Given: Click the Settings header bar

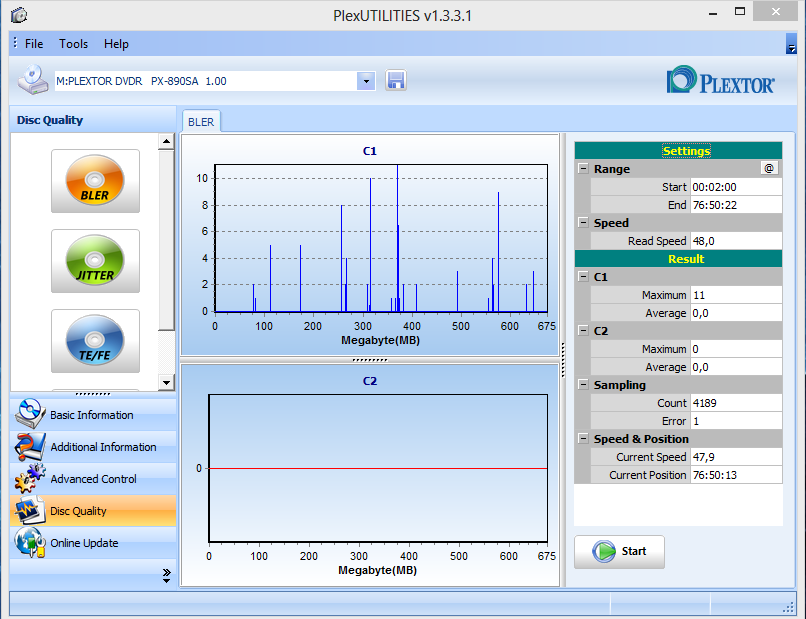Looking at the screenshot, I should click(679, 151).
